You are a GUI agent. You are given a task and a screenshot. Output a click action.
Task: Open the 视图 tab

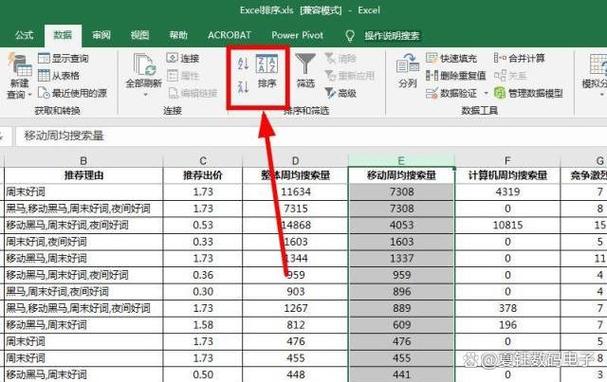coord(140,35)
